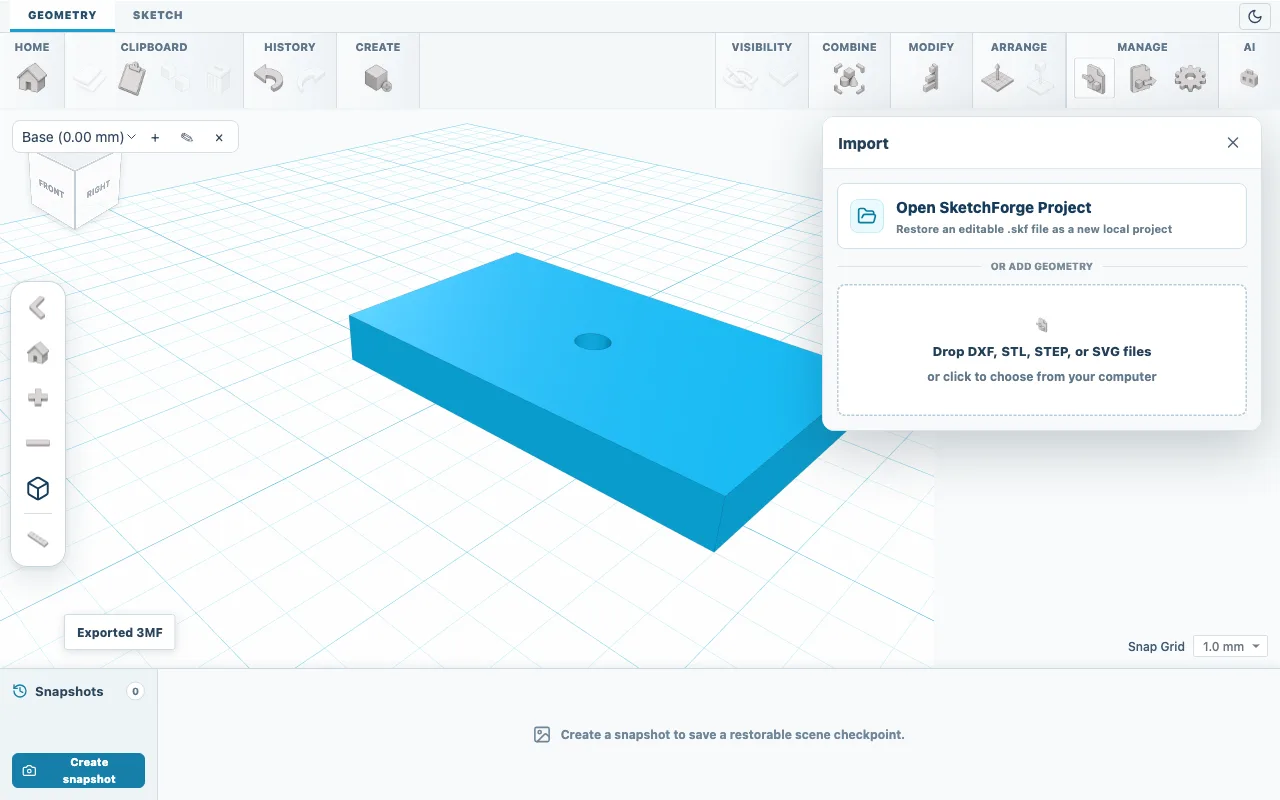This screenshot has height=800, width=1280.
Task: Click the Home ribbon house icon
Action: tap(32, 78)
